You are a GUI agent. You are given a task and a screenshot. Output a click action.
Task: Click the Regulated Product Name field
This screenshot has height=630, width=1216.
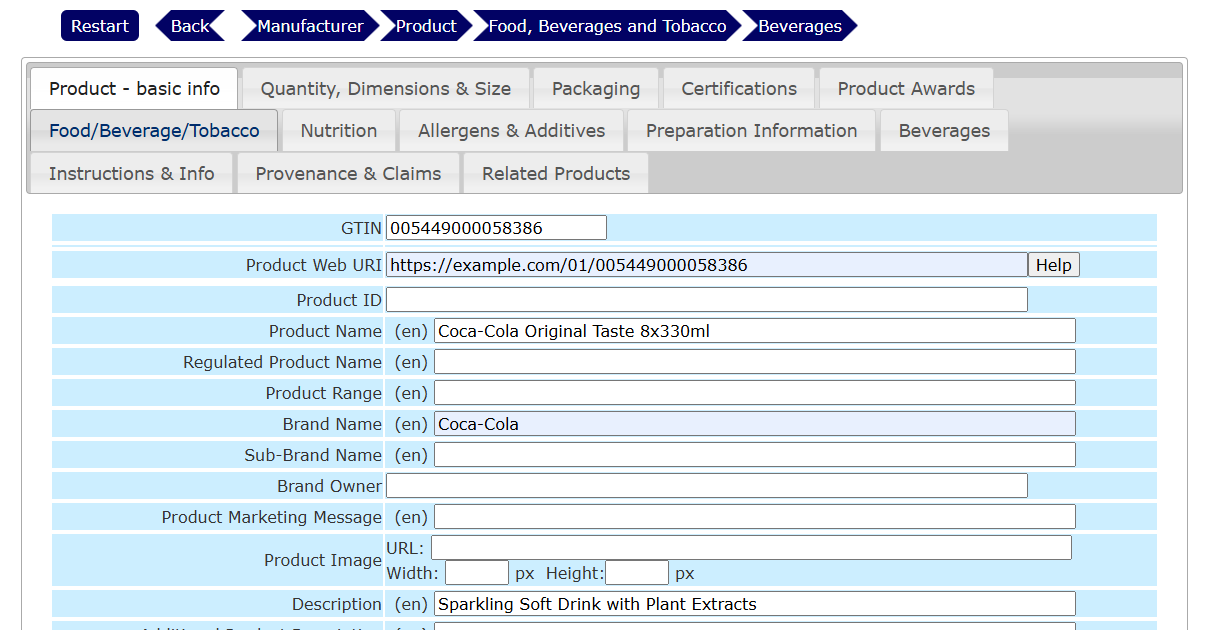[755, 362]
